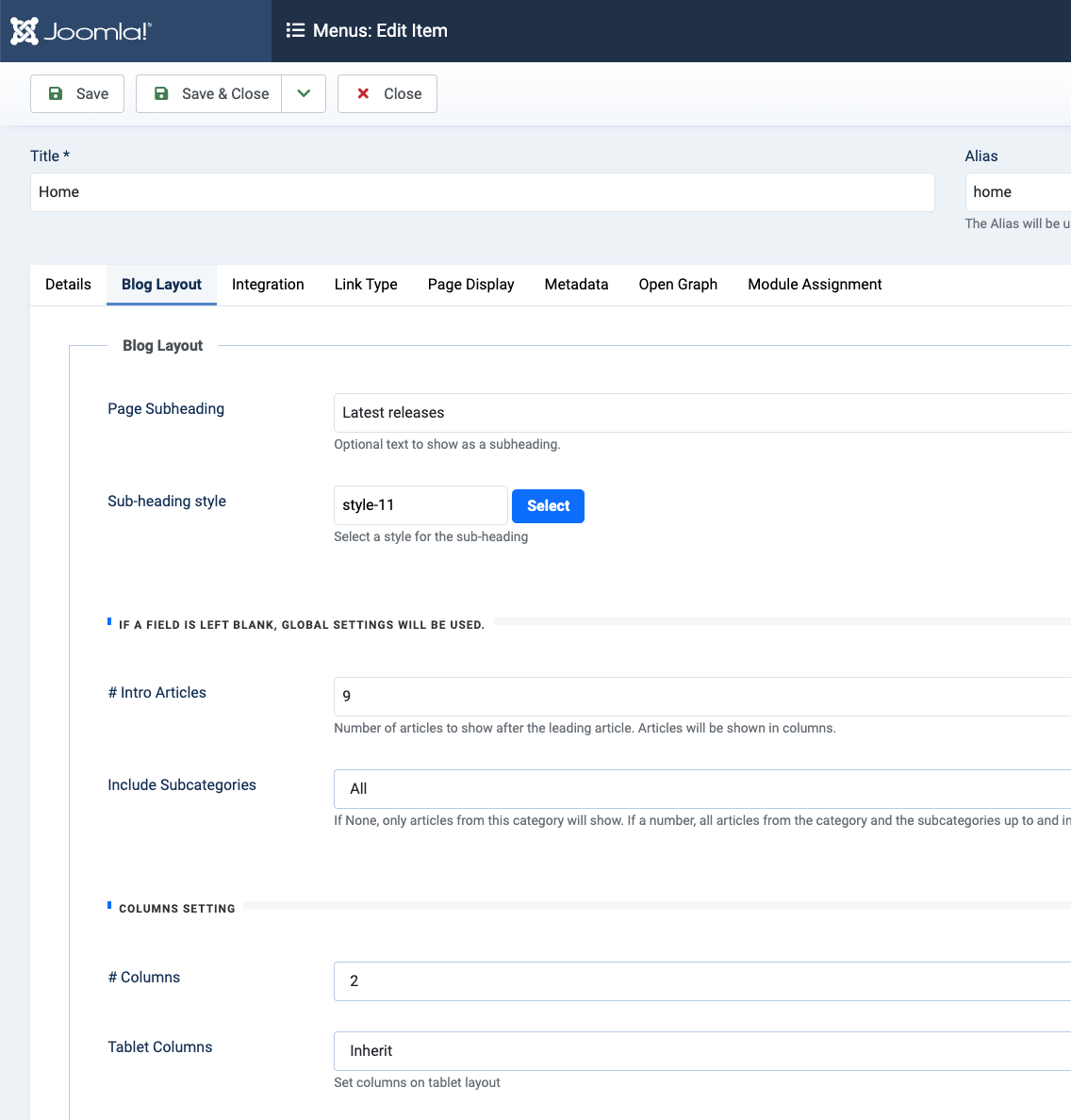Click the Joomla logo icon
This screenshot has height=1120, width=1071.
[x=25, y=31]
